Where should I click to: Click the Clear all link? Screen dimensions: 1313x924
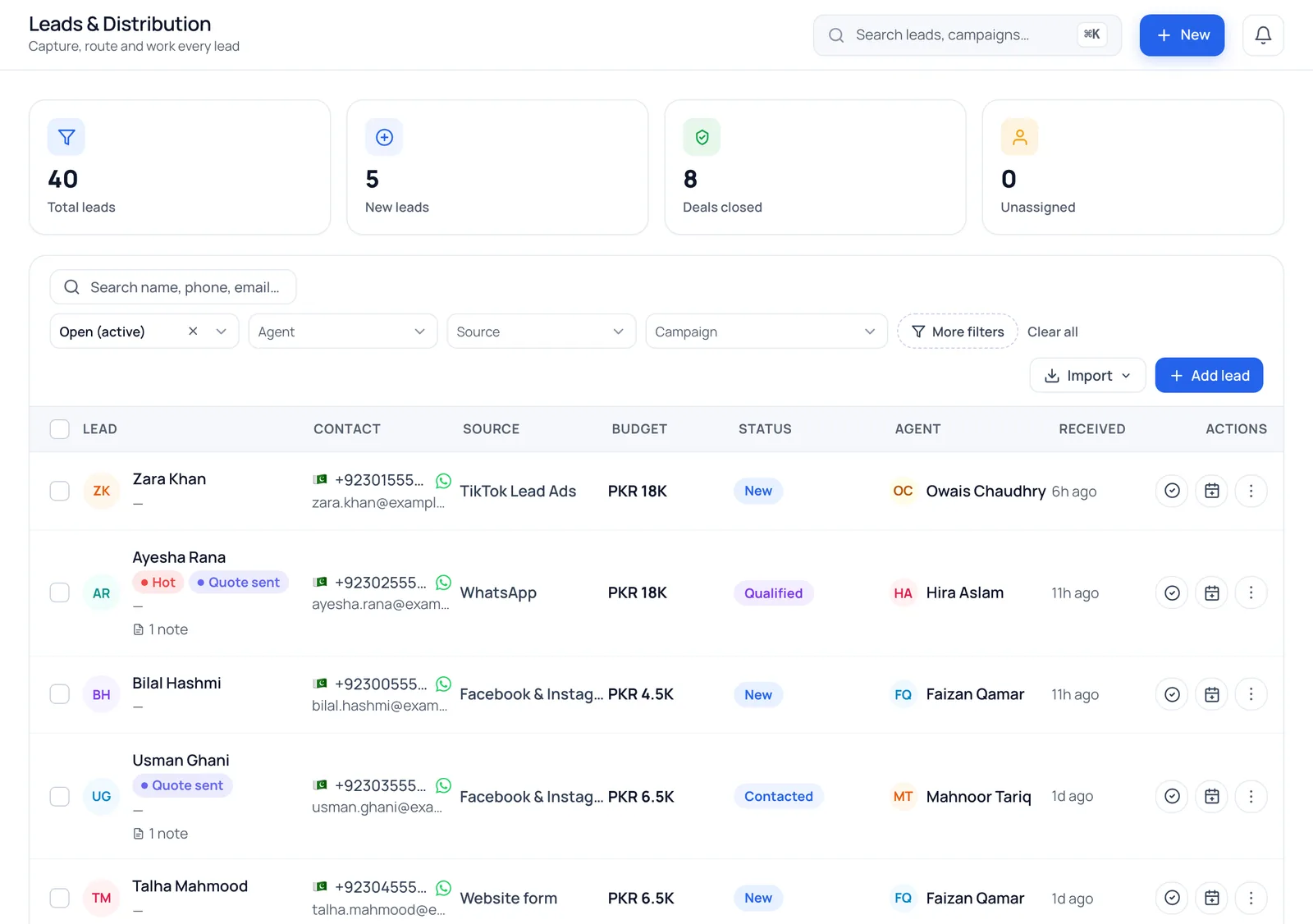(x=1052, y=332)
